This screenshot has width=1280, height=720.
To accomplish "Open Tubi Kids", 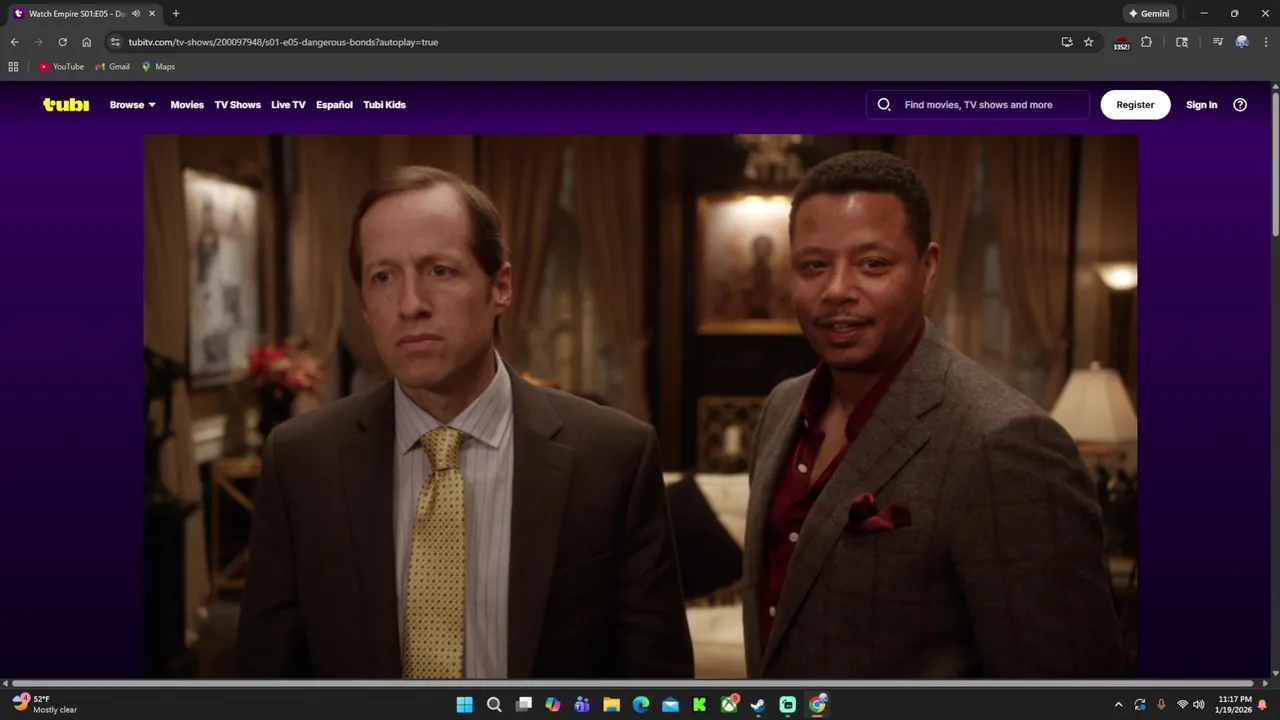I will [384, 105].
